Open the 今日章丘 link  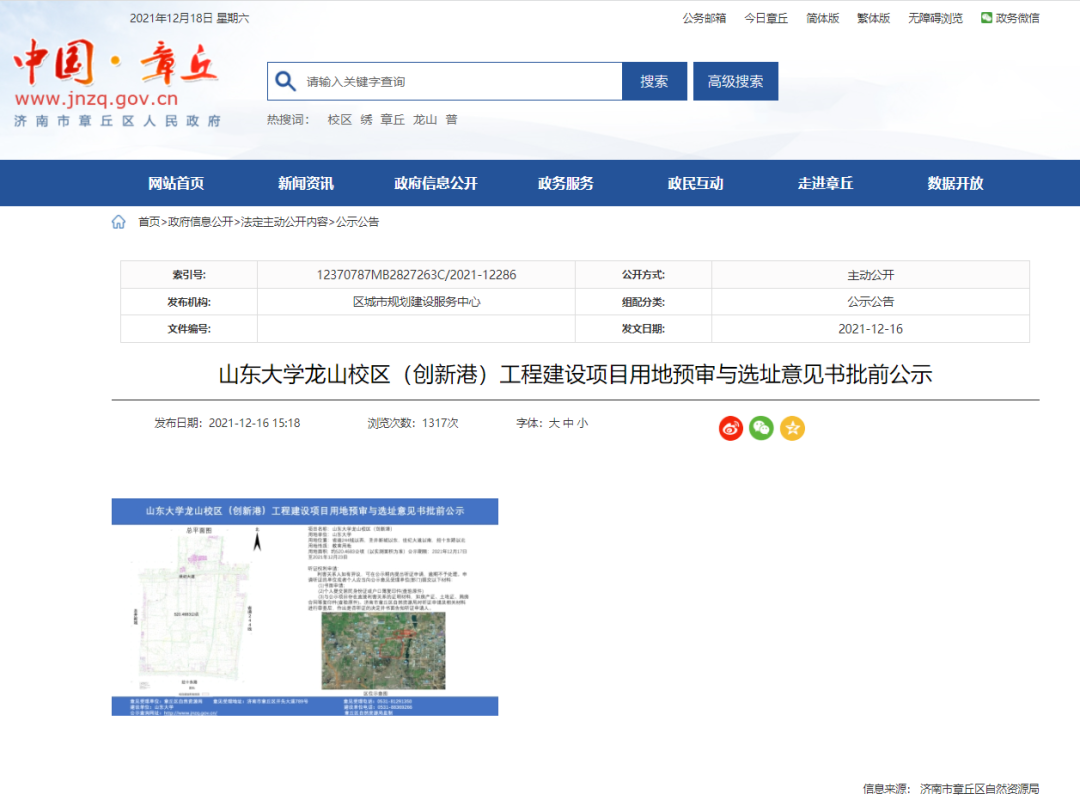pyautogui.click(x=766, y=18)
